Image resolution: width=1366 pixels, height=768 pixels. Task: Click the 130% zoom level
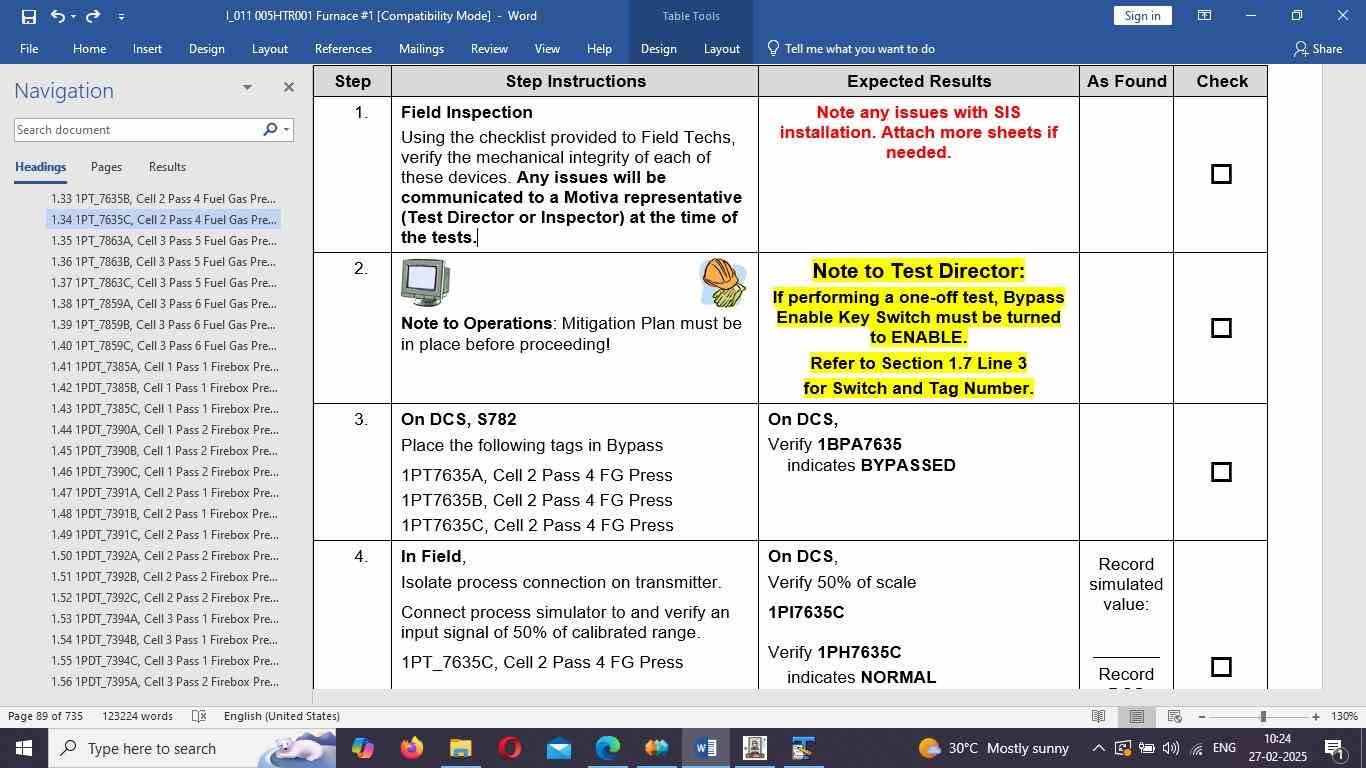pyautogui.click(x=1345, y=716)
